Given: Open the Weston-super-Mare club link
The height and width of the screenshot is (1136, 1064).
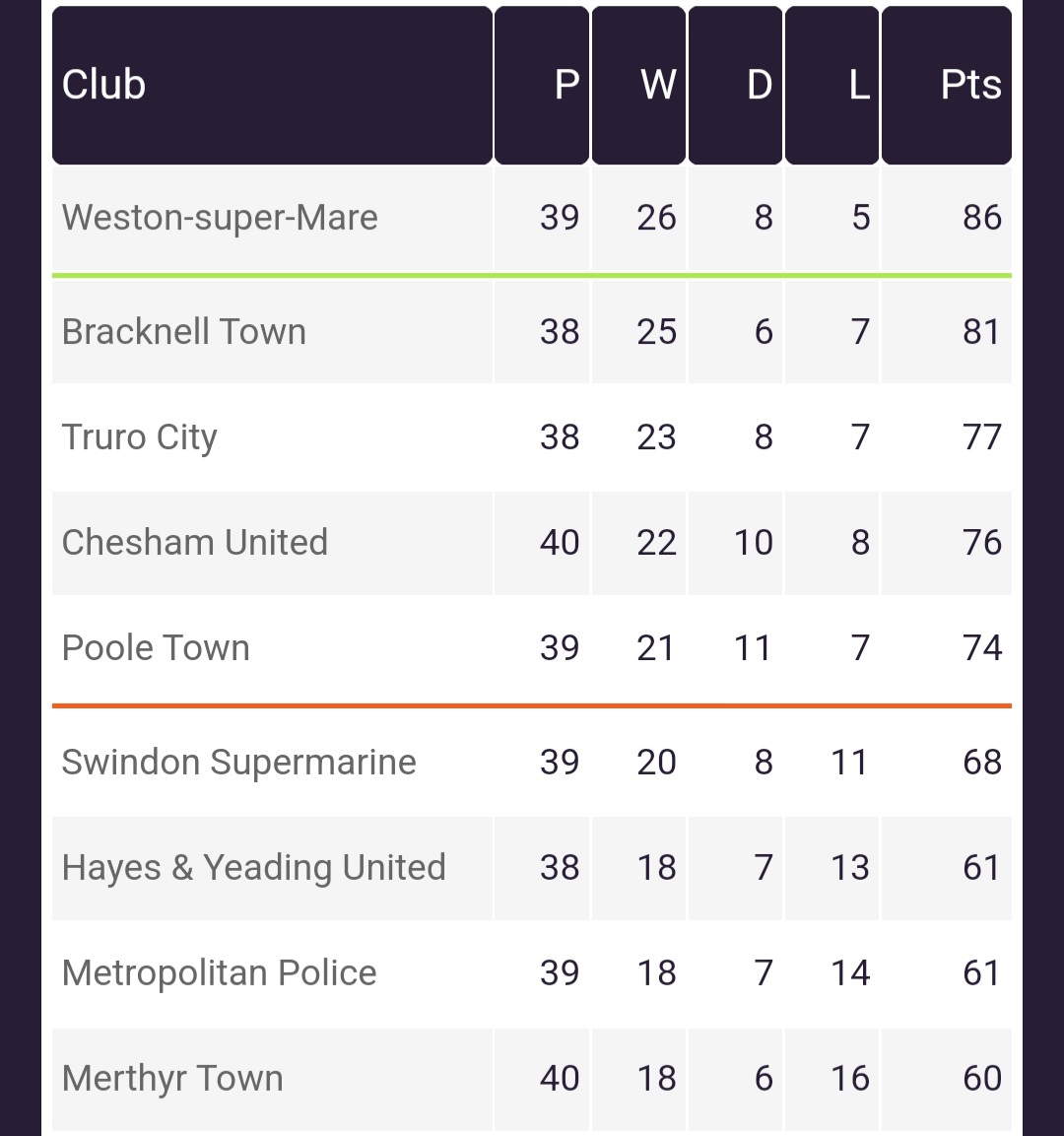Looking at the screenshot, I should (220, 218).
